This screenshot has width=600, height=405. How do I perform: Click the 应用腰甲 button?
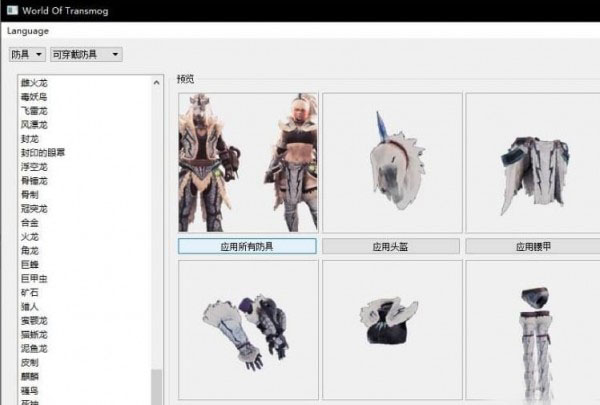pyautogui.click(x=533, y=246)
